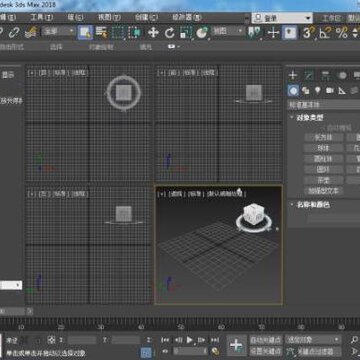Click the 长方体 (Box) button
Viewport: 360px width, 360px height.
click(x=324, y=137)
